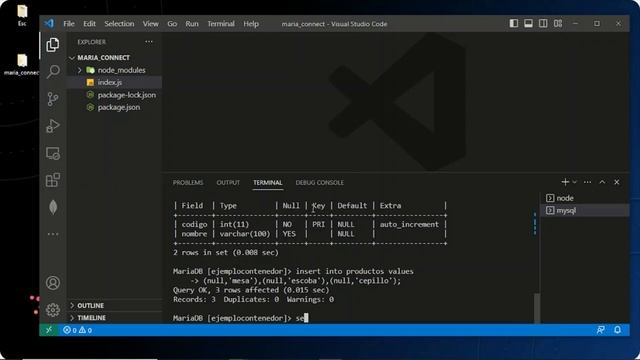Switch to the DEBUG CONSOLE tab
The width and height of the screenshot is (640, 360).
click(320, 182)
